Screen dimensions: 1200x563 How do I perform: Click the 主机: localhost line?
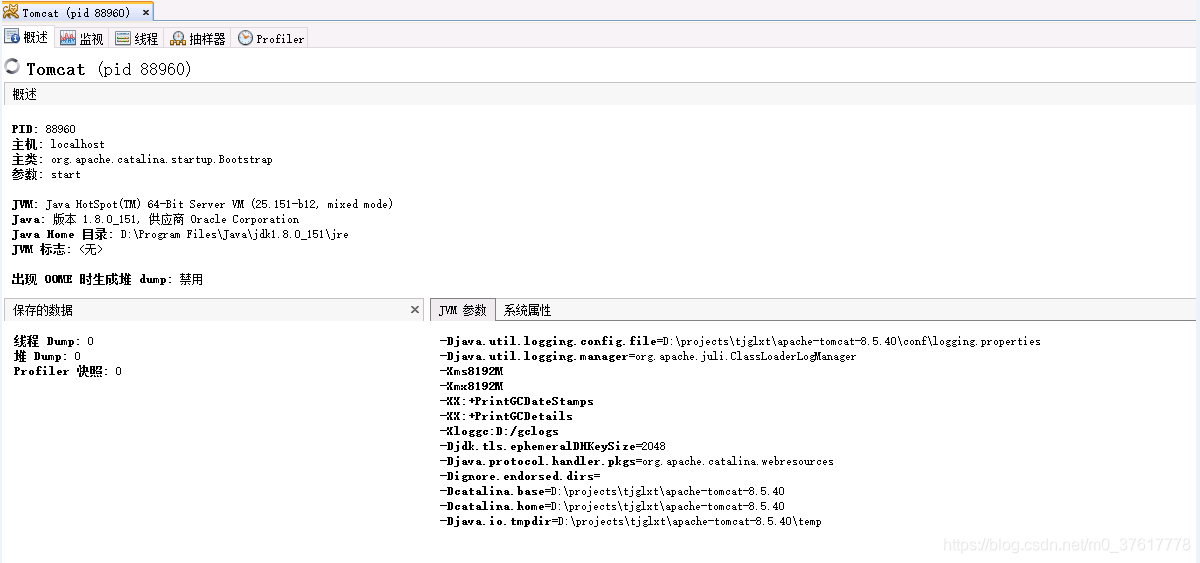point(58,144)
